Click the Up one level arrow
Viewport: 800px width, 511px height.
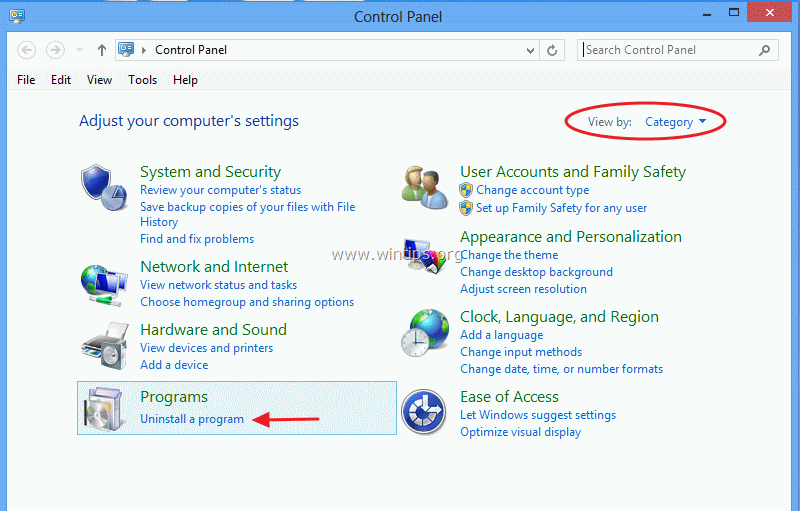pyautogui.click(x=102, y=50)
